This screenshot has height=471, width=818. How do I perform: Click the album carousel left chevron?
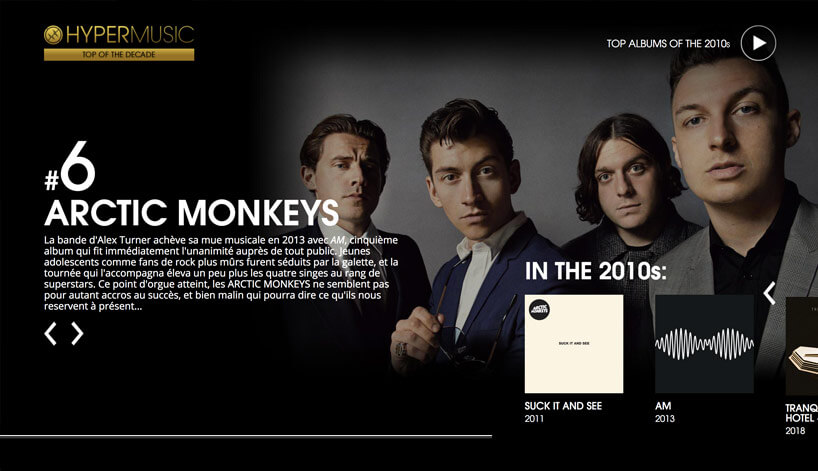click(x=769, y=293)
